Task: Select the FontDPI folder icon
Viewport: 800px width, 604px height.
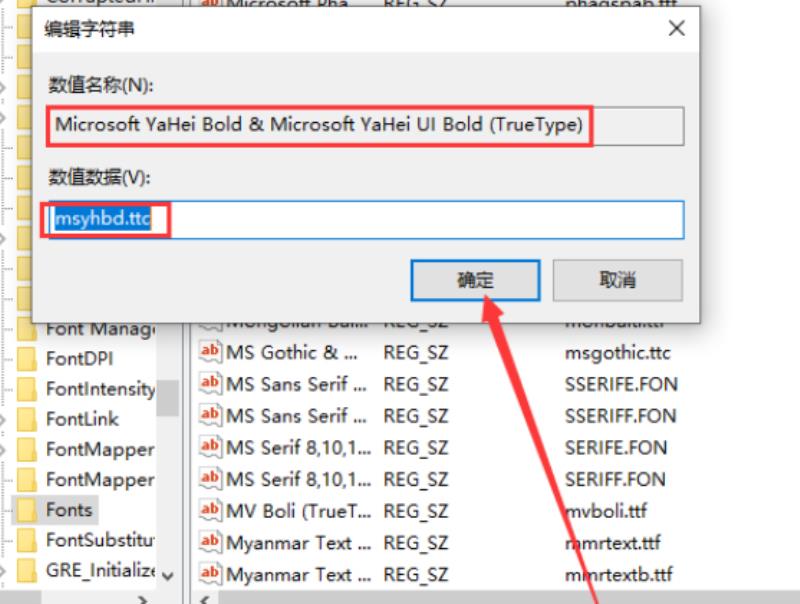Action: coord(27,359)
